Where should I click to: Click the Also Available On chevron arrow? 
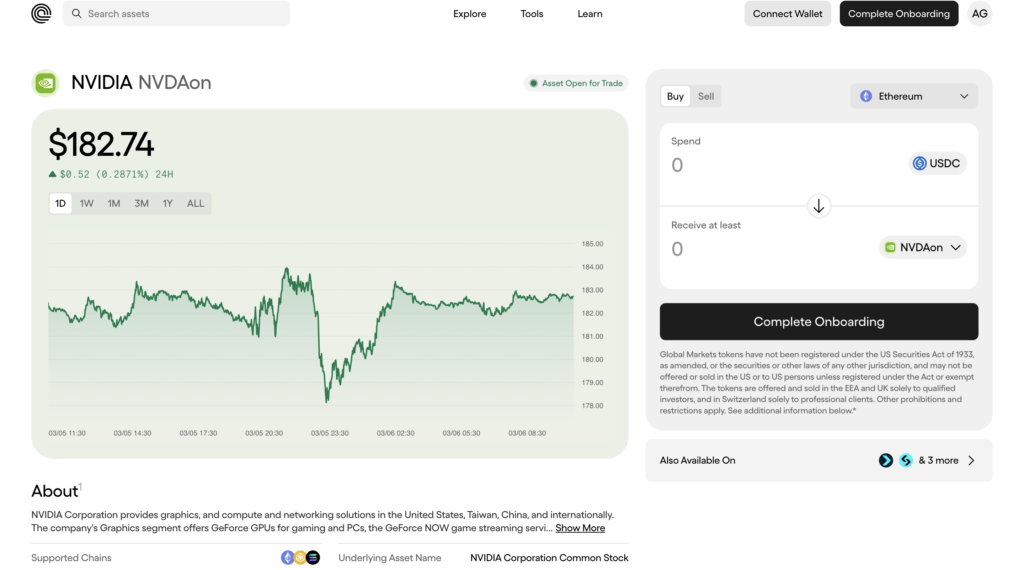pos(971,461)
